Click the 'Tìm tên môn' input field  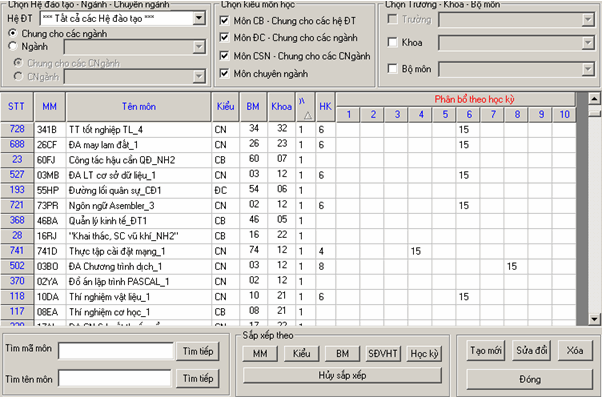coord(115,378)
